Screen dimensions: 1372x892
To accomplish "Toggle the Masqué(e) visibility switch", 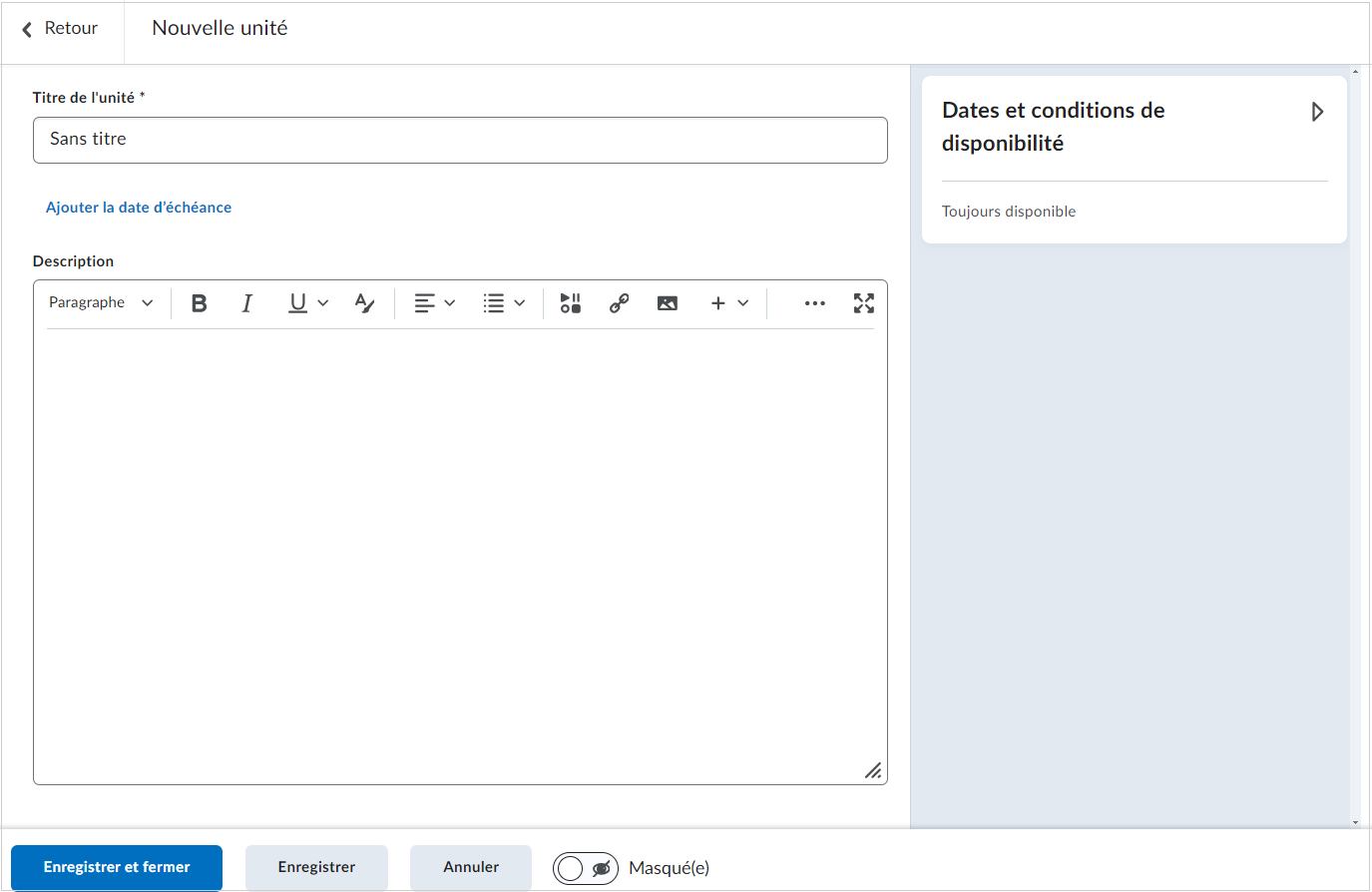I will click(586, 868).
